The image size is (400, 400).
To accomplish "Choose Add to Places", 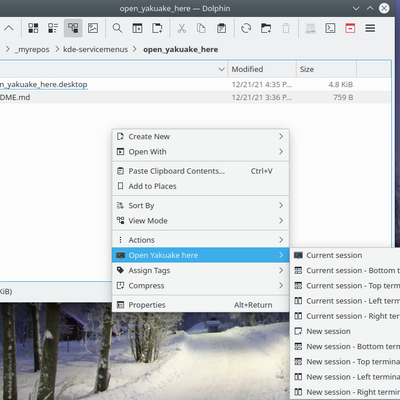I will tap(200, 186).
